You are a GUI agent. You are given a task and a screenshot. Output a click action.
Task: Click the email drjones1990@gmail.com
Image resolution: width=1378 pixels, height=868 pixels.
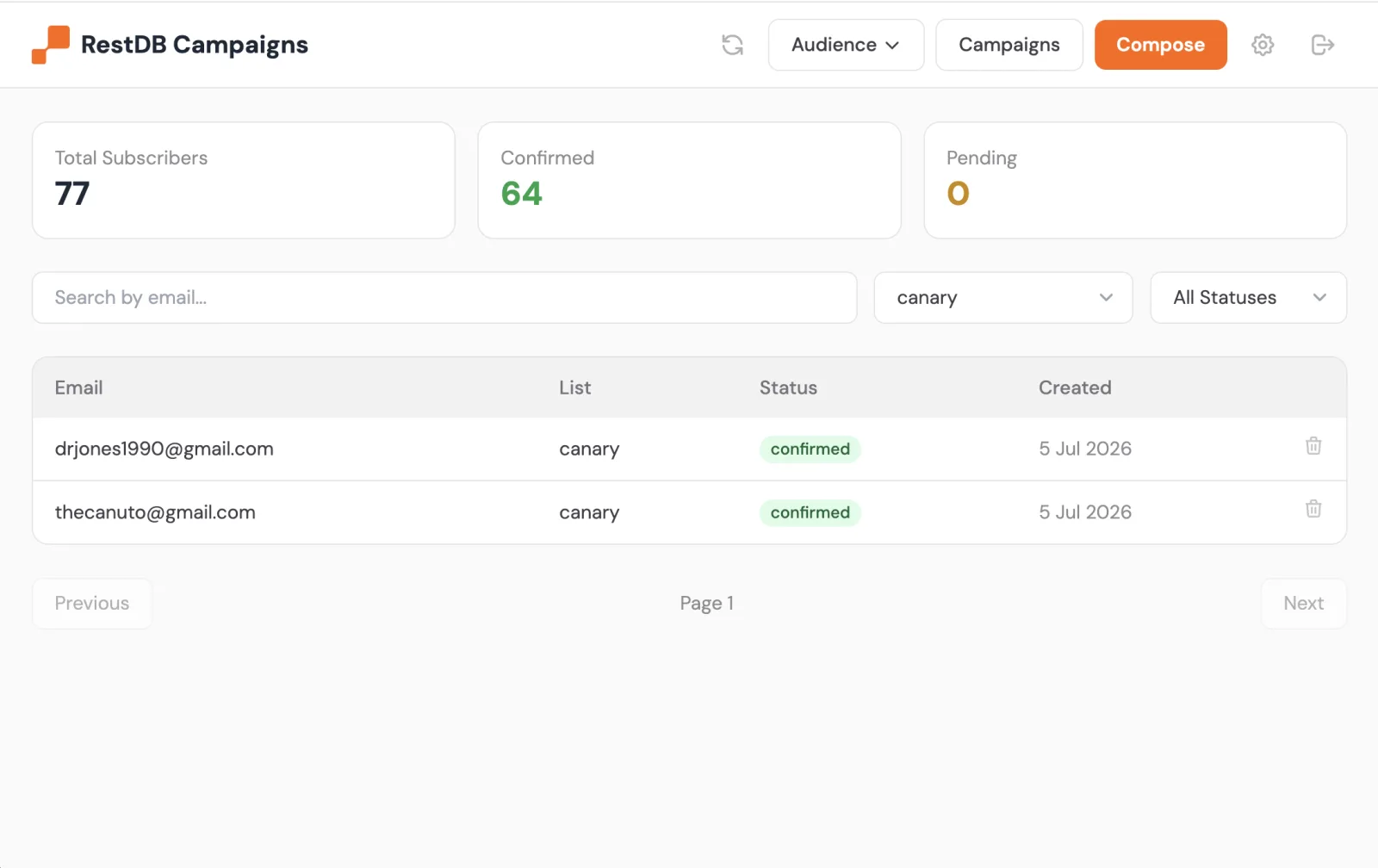164,449
